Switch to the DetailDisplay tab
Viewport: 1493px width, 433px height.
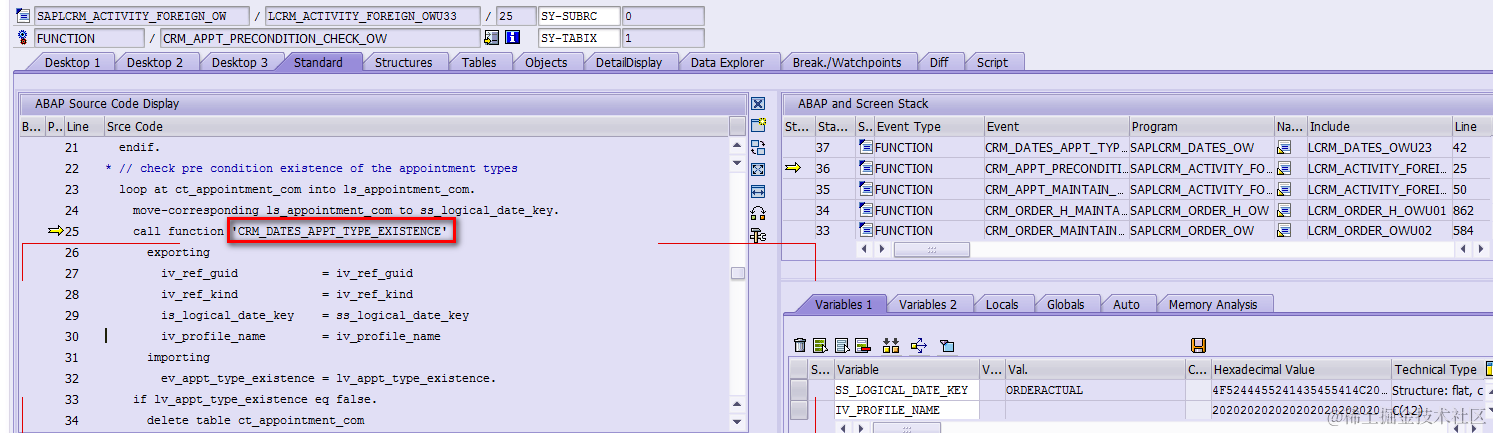coord(629,62)
